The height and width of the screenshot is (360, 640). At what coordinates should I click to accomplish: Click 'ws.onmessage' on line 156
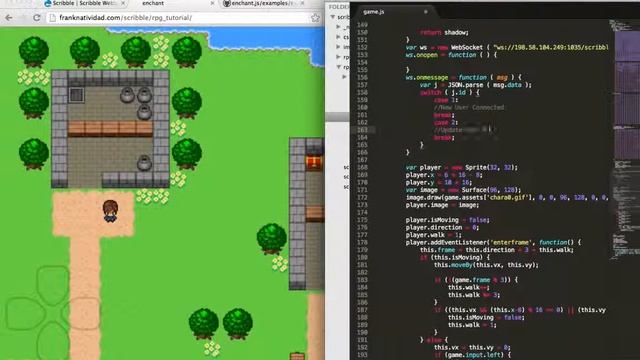427,77
